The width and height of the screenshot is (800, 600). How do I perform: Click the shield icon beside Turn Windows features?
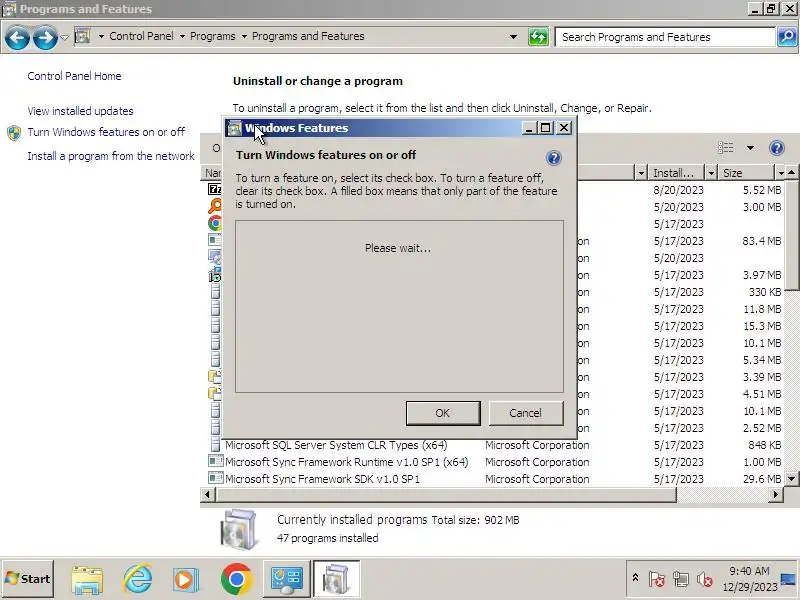coord(14,133)
